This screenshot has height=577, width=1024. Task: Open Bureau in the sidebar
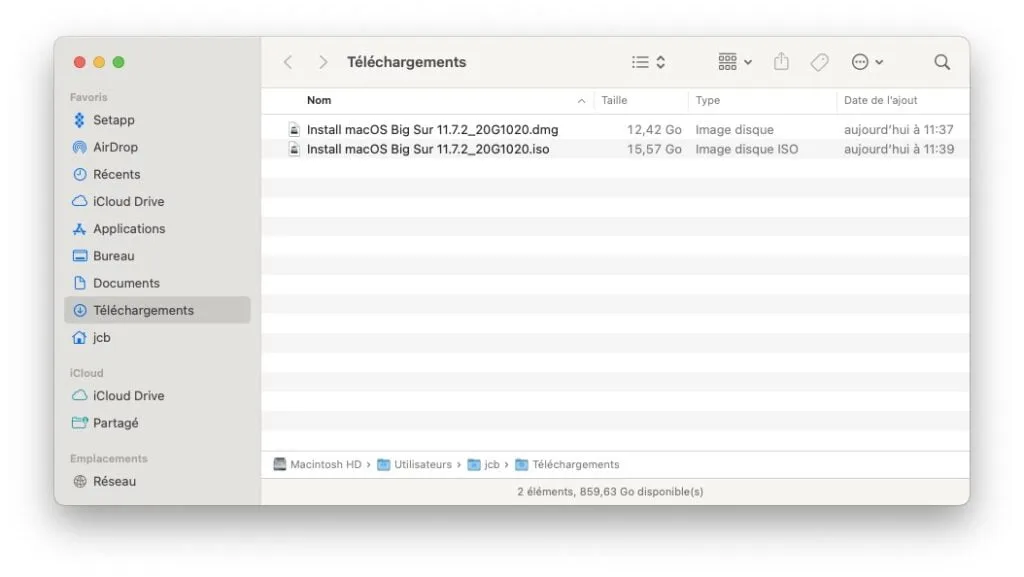(104, 256)
